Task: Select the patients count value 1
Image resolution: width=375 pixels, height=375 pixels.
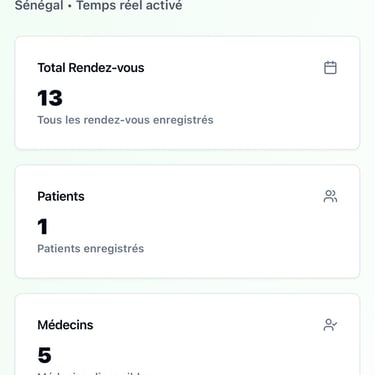Action: pos(43,227)
